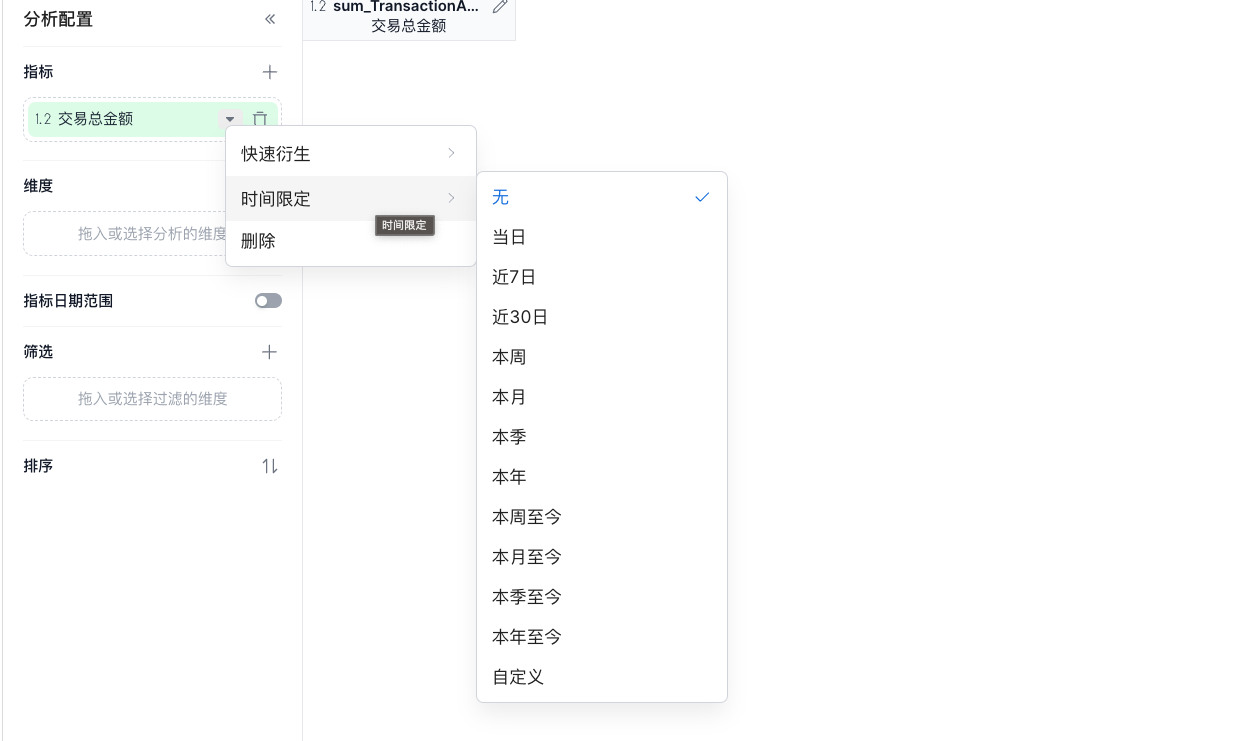Image resolution: width=1252 pixels, height=741 pixels.
Task: Pick 自定义 custom time range
Action: coord(518,677)
